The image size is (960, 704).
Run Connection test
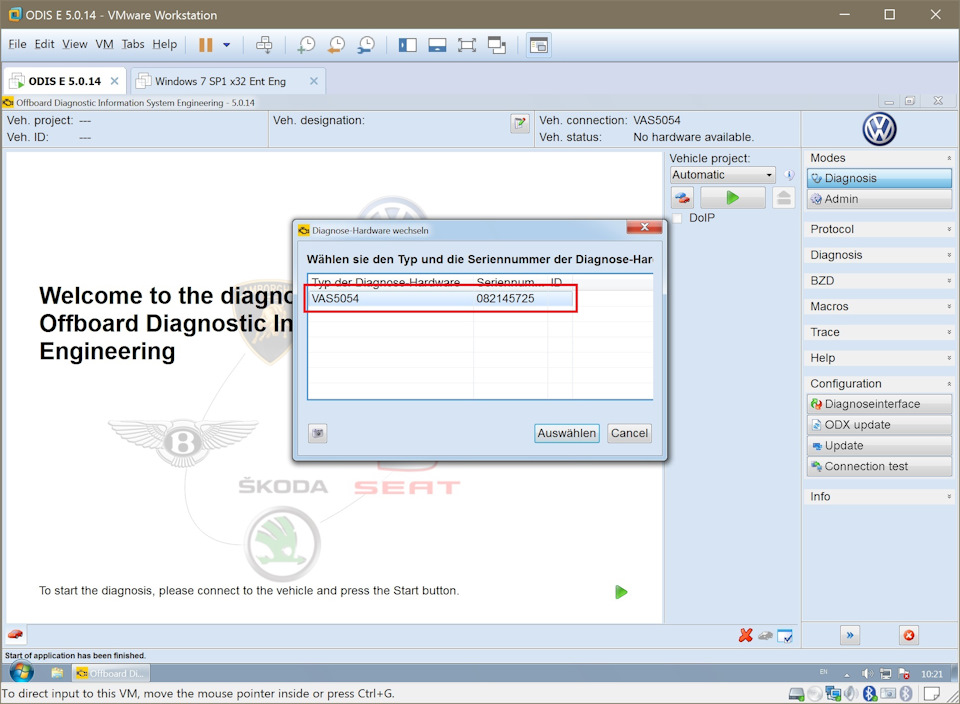(879, 466)
